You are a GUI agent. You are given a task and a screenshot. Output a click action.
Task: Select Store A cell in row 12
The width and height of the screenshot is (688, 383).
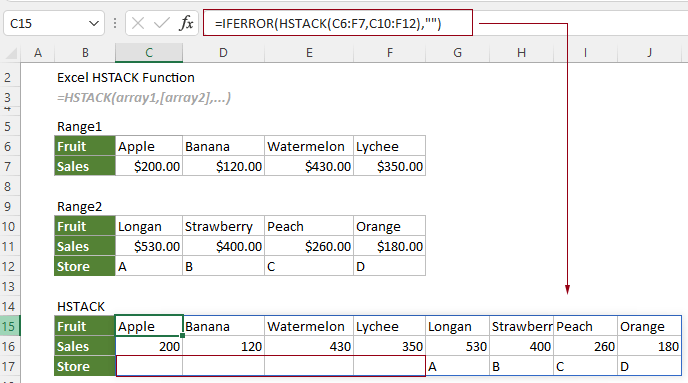pos(149,266)
